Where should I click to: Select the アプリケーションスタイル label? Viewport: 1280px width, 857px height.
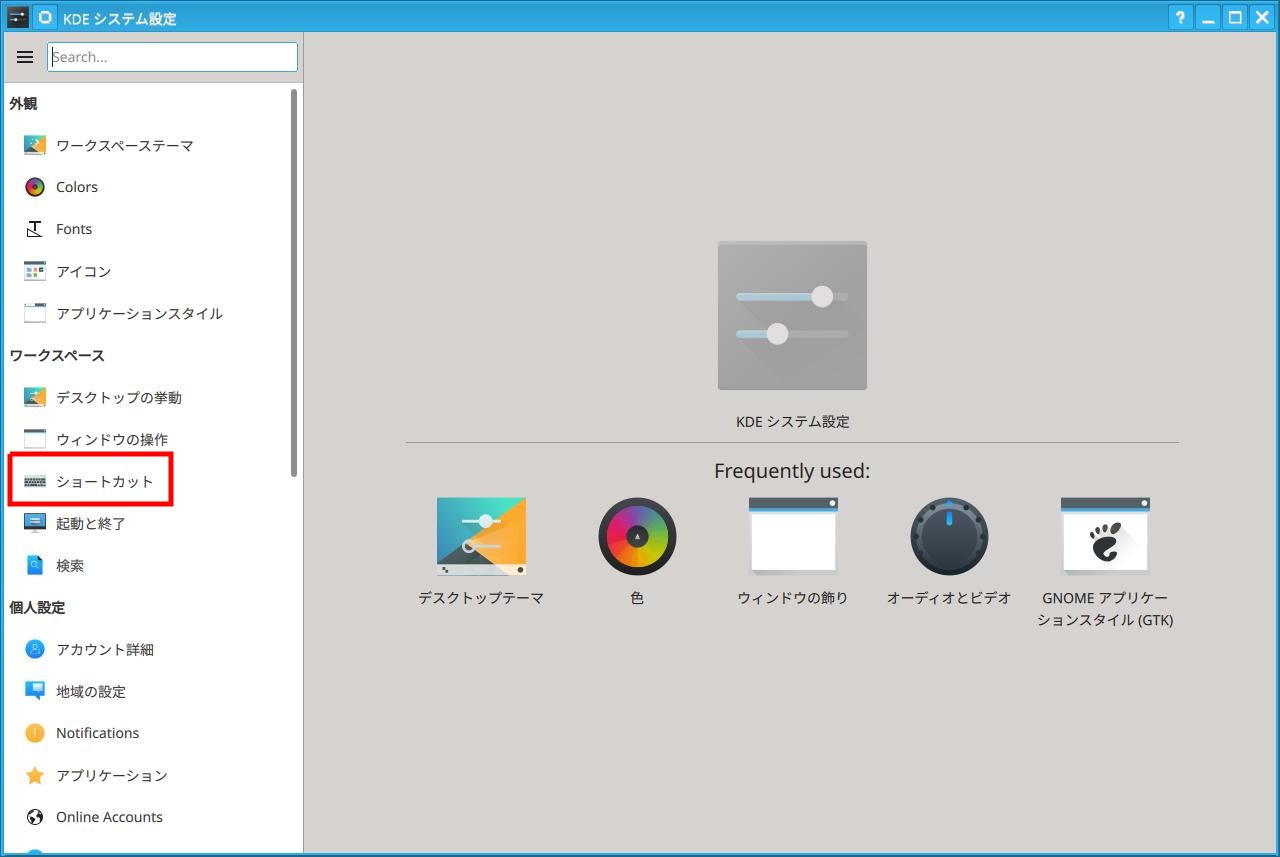click(x=139, y=313)
